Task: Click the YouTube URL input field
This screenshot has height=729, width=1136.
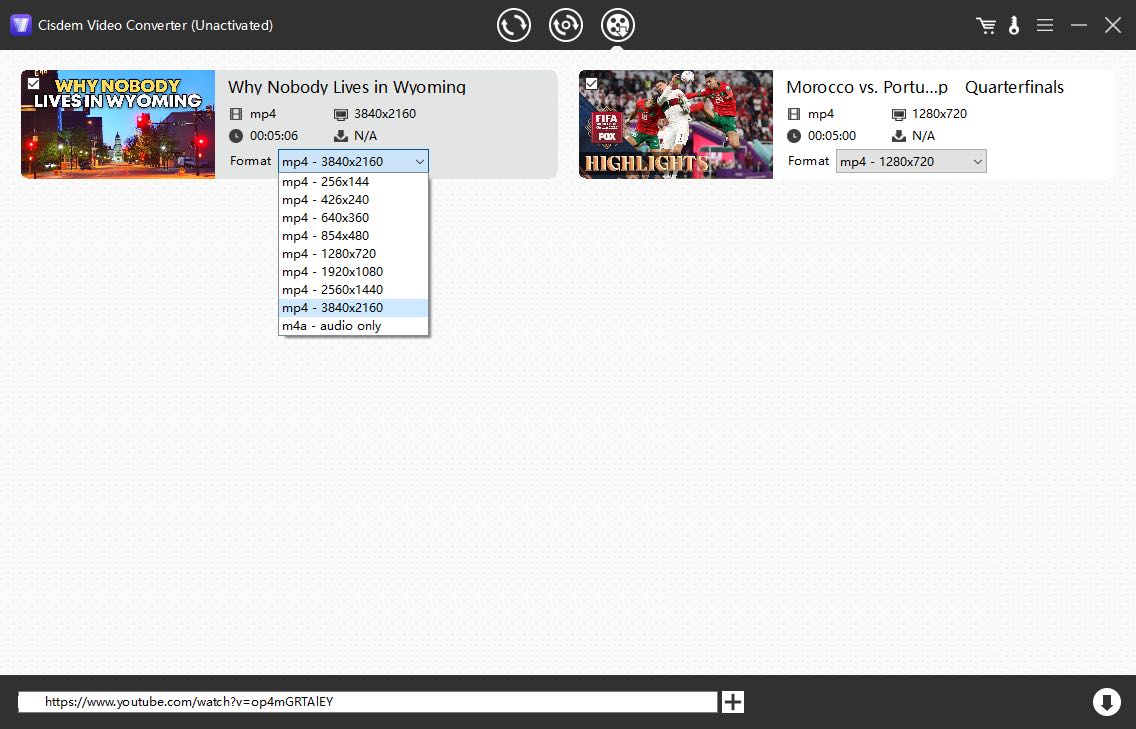Action: [367, 701]
